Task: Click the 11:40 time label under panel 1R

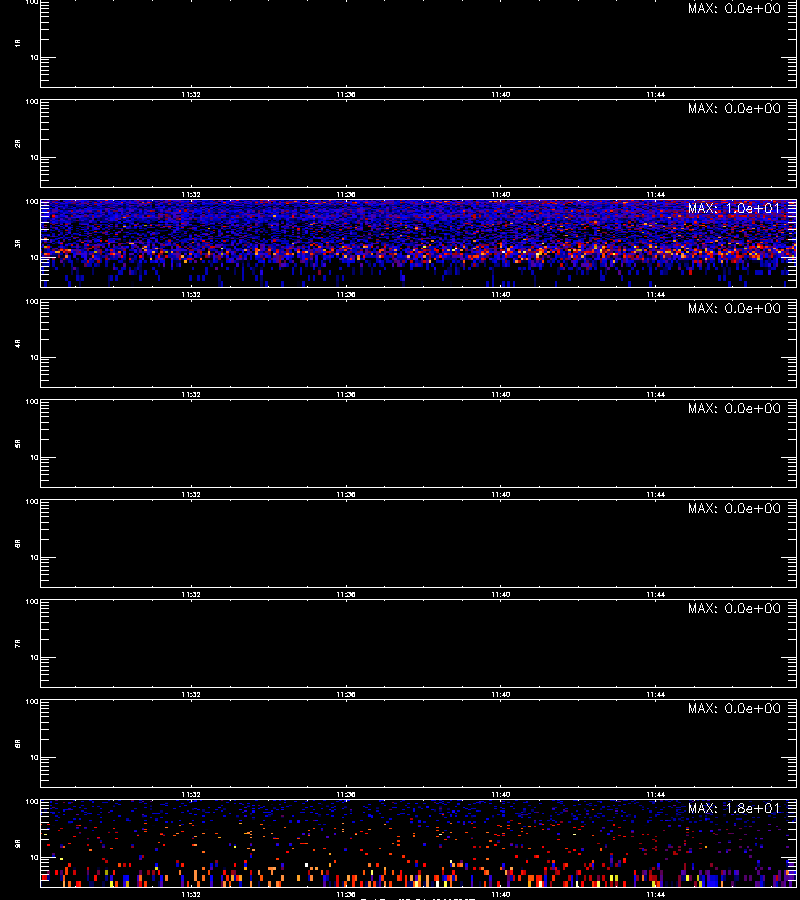Action: click(x=501, y=95)
